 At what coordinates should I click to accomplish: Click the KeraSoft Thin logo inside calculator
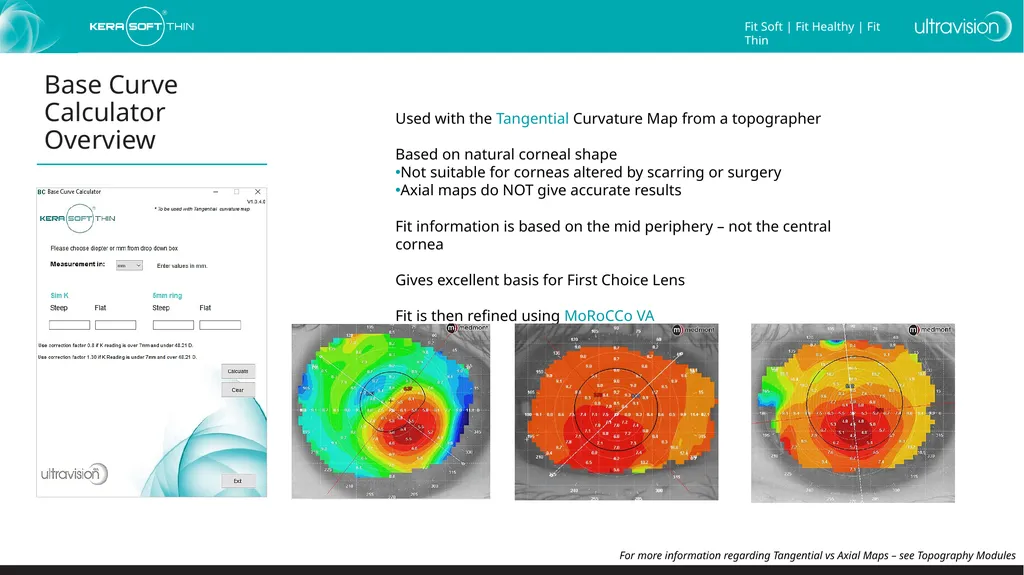(x=78, y=218)
